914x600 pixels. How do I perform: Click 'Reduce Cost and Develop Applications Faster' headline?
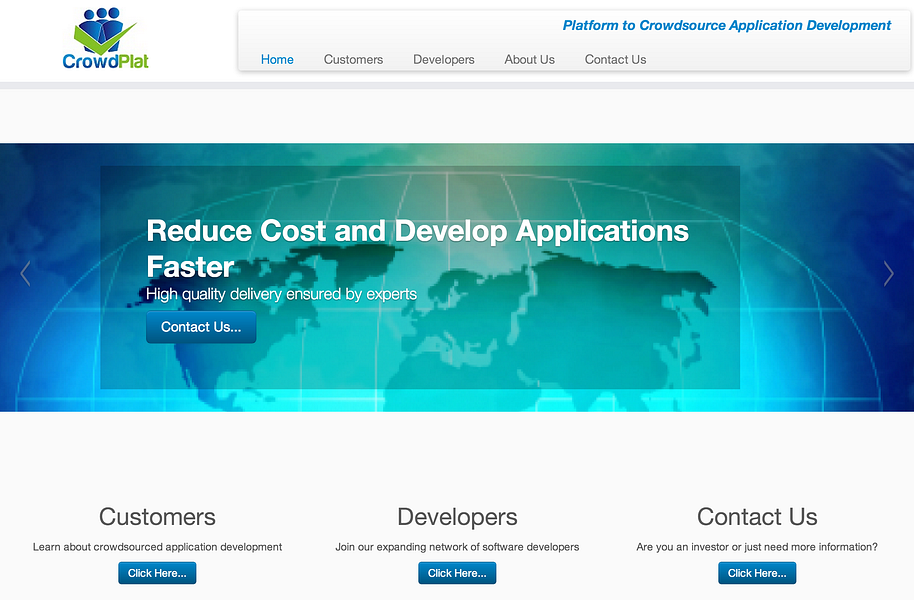pos(417,248)
